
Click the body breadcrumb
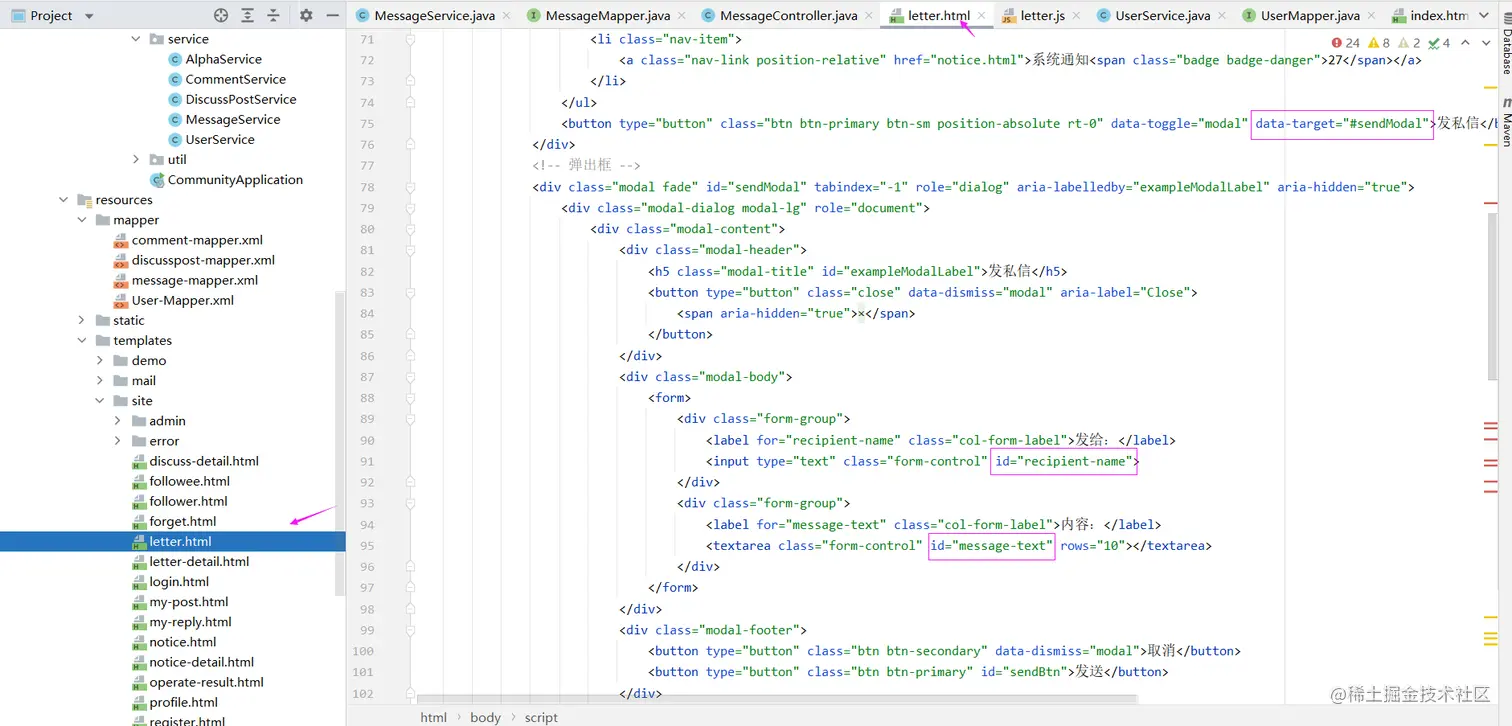[x=485, y=717]
